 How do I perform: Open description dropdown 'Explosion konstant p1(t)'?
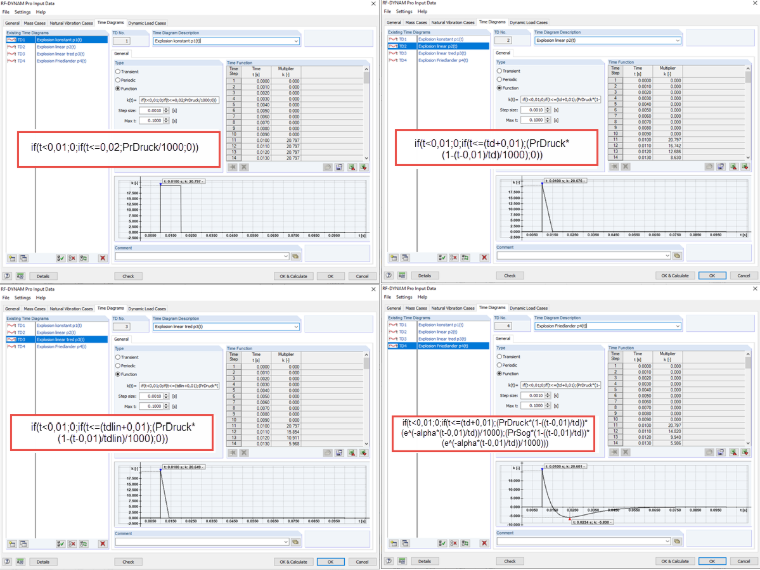pos(296,41)
